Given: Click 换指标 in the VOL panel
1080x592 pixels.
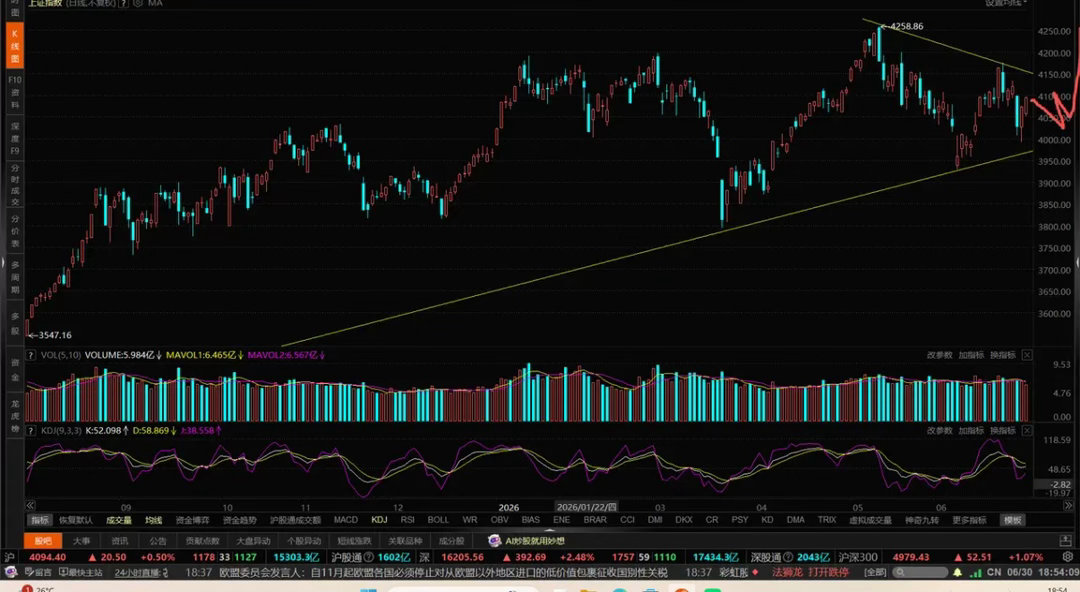Looking at the screenshot, I should (1003, 355).
